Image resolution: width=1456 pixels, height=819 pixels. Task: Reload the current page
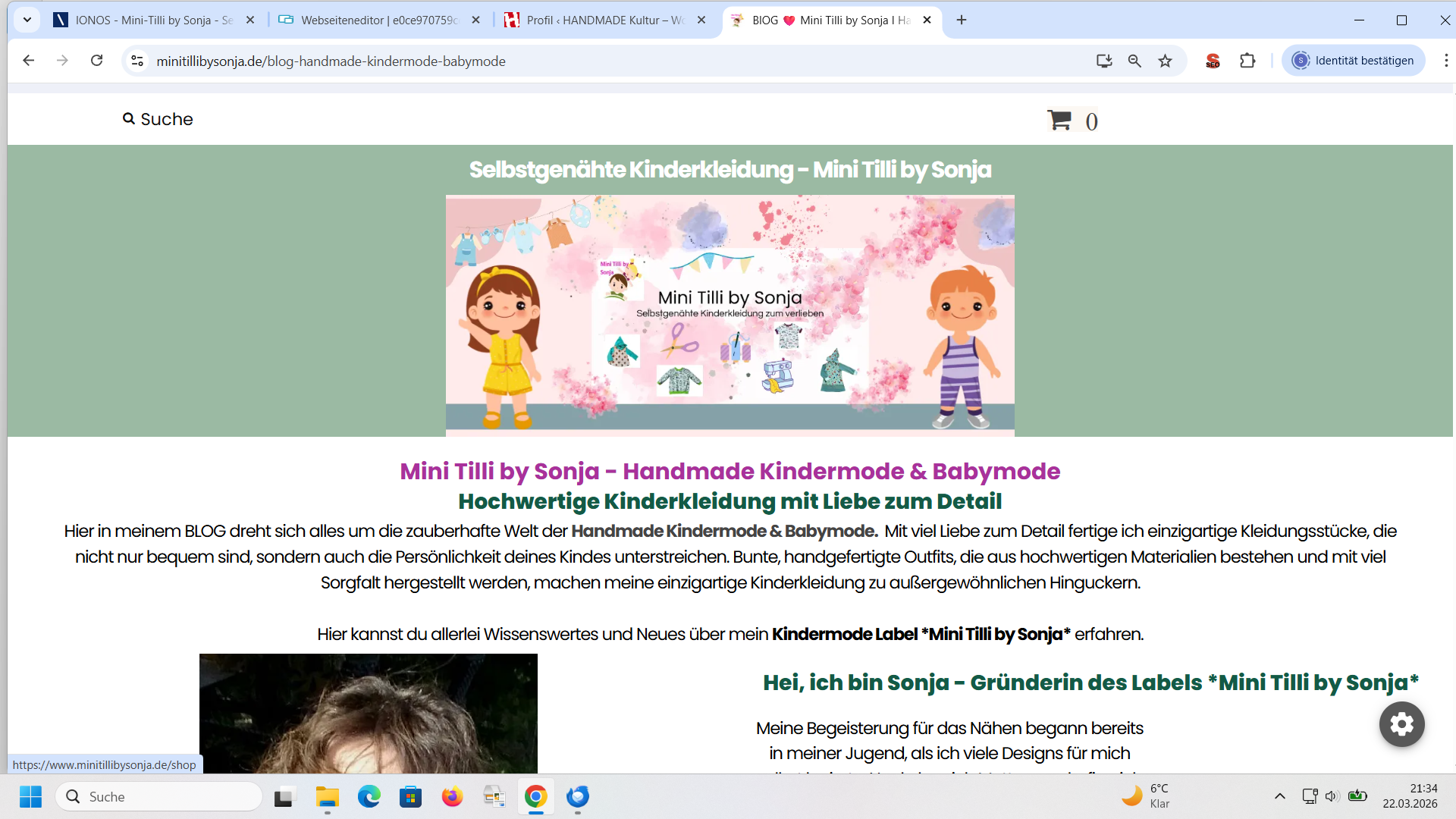96,61
